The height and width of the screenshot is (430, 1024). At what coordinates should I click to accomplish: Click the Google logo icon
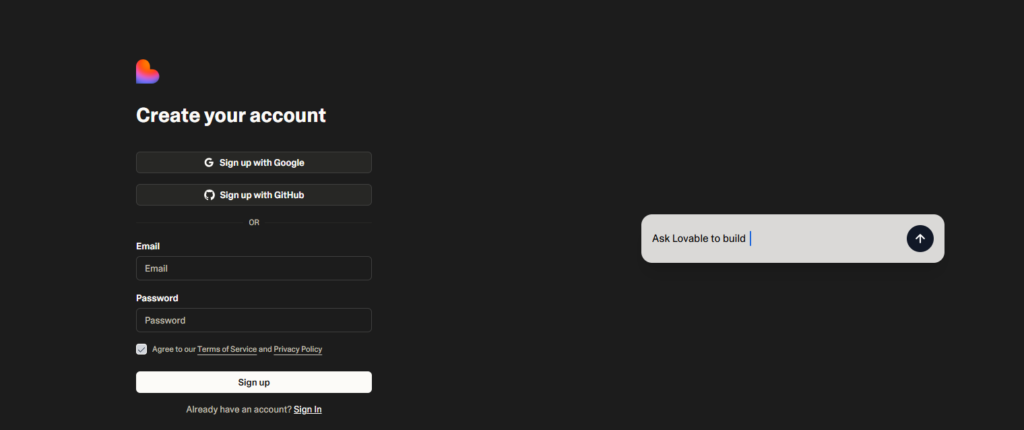click(209, 163)
